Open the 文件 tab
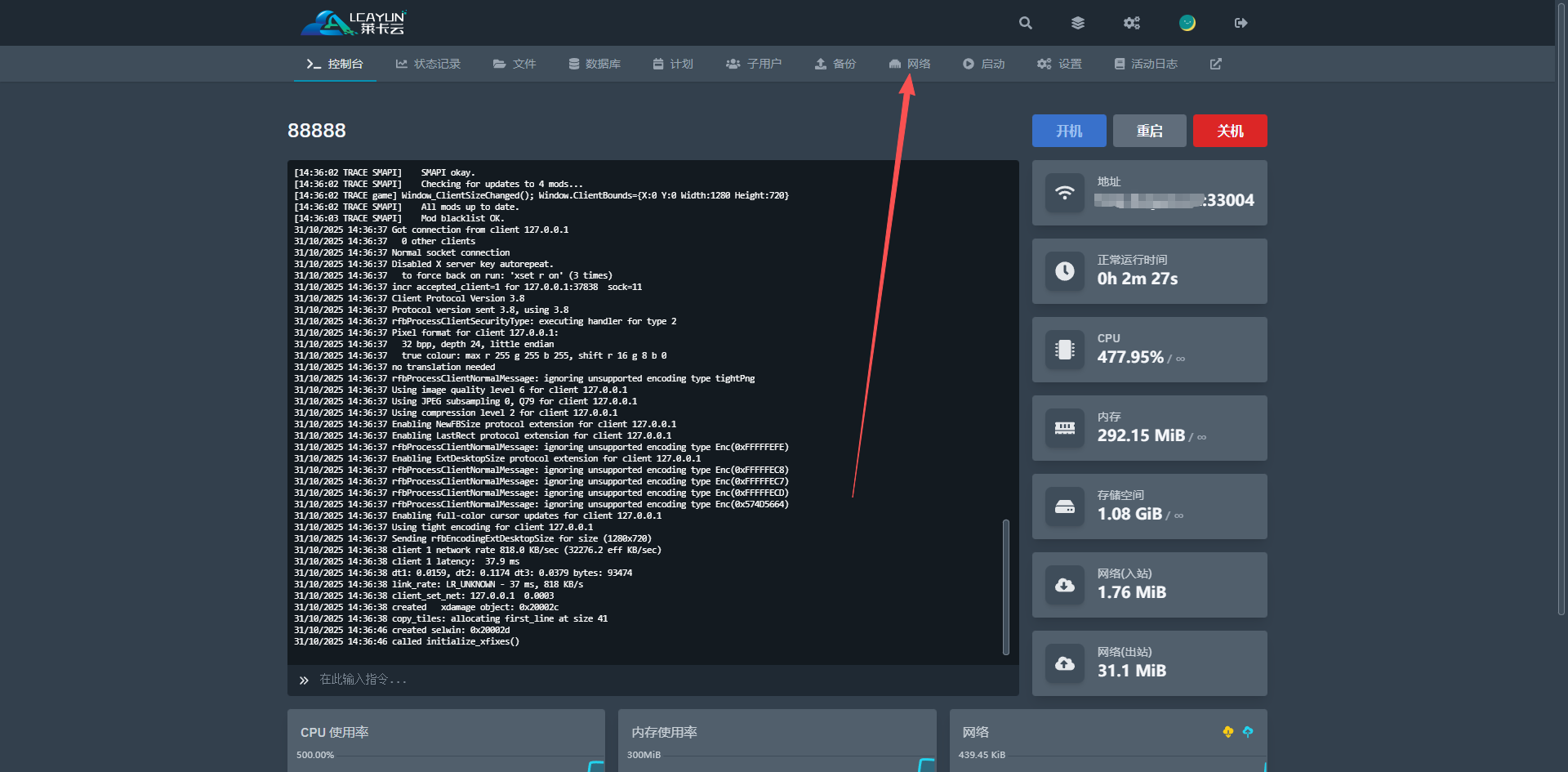 (514, 64)
